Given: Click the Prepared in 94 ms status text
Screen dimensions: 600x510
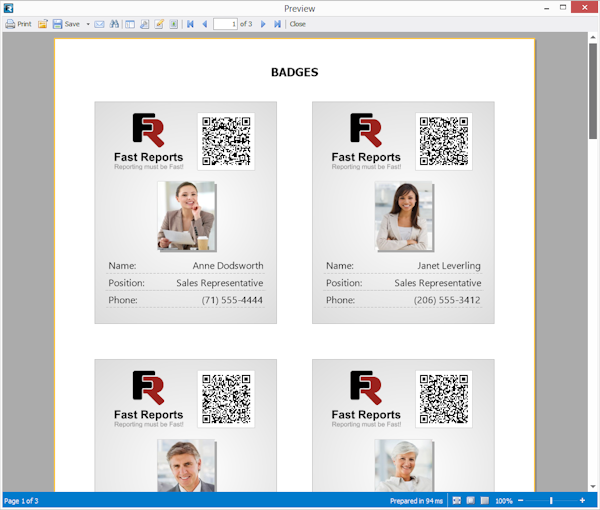Looking at the screenshot, I should (x=416, y=501).
